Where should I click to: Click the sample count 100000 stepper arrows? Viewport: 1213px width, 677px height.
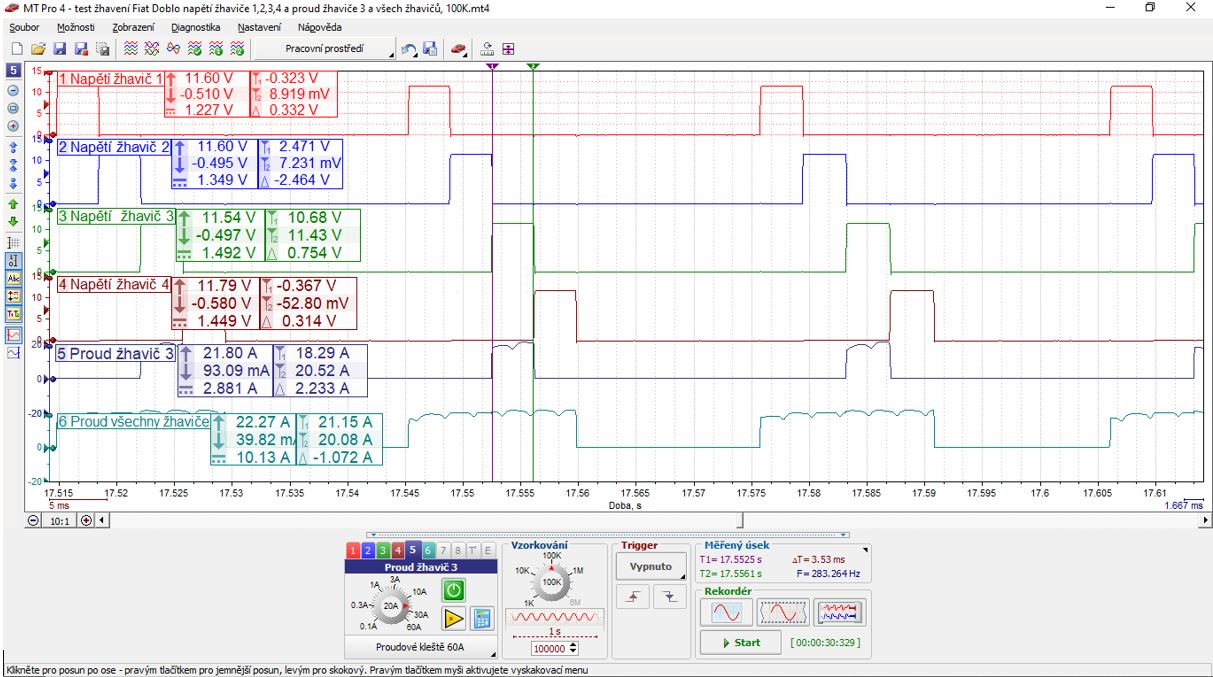point(573,648)
